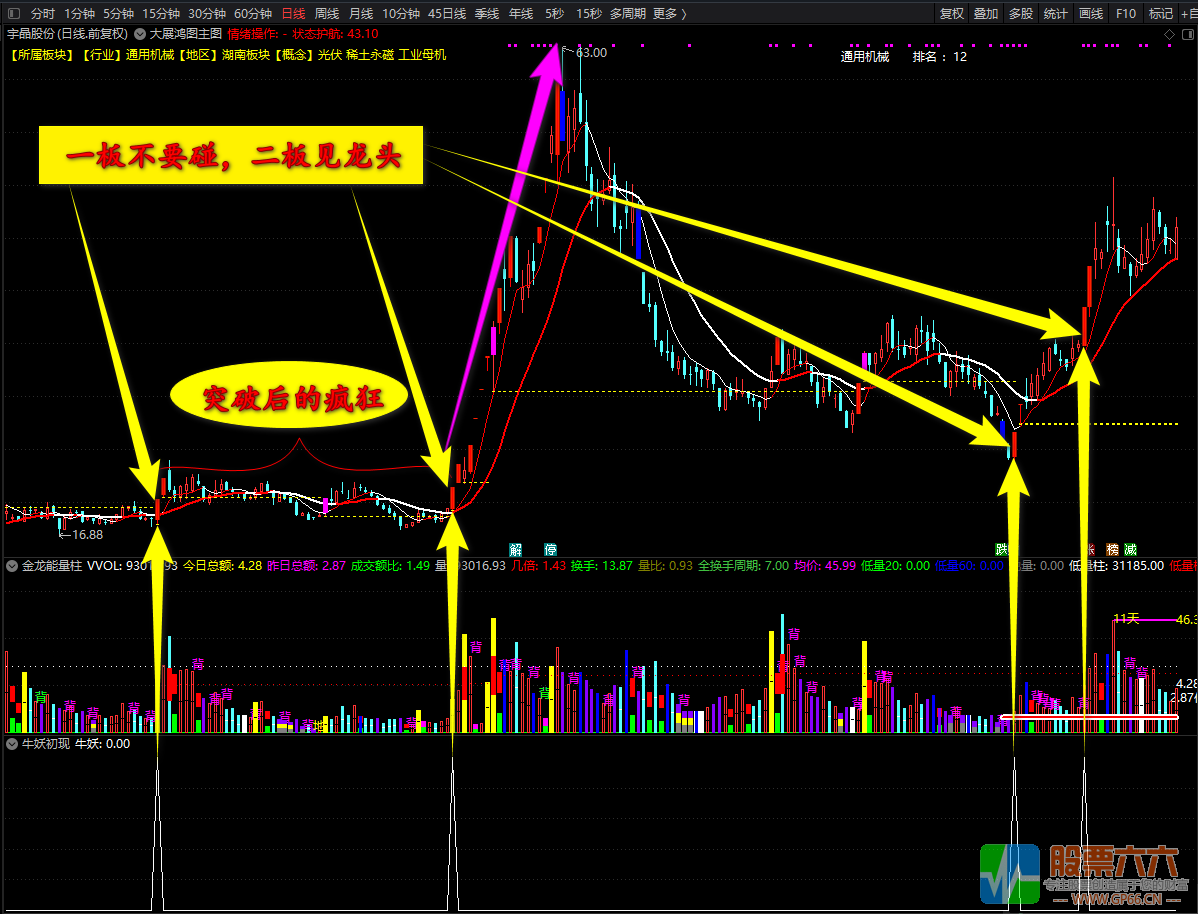Screen dimensions: 1198x914
Task: Click the 解 event marker on chart
Action: (x=516, y=549)
